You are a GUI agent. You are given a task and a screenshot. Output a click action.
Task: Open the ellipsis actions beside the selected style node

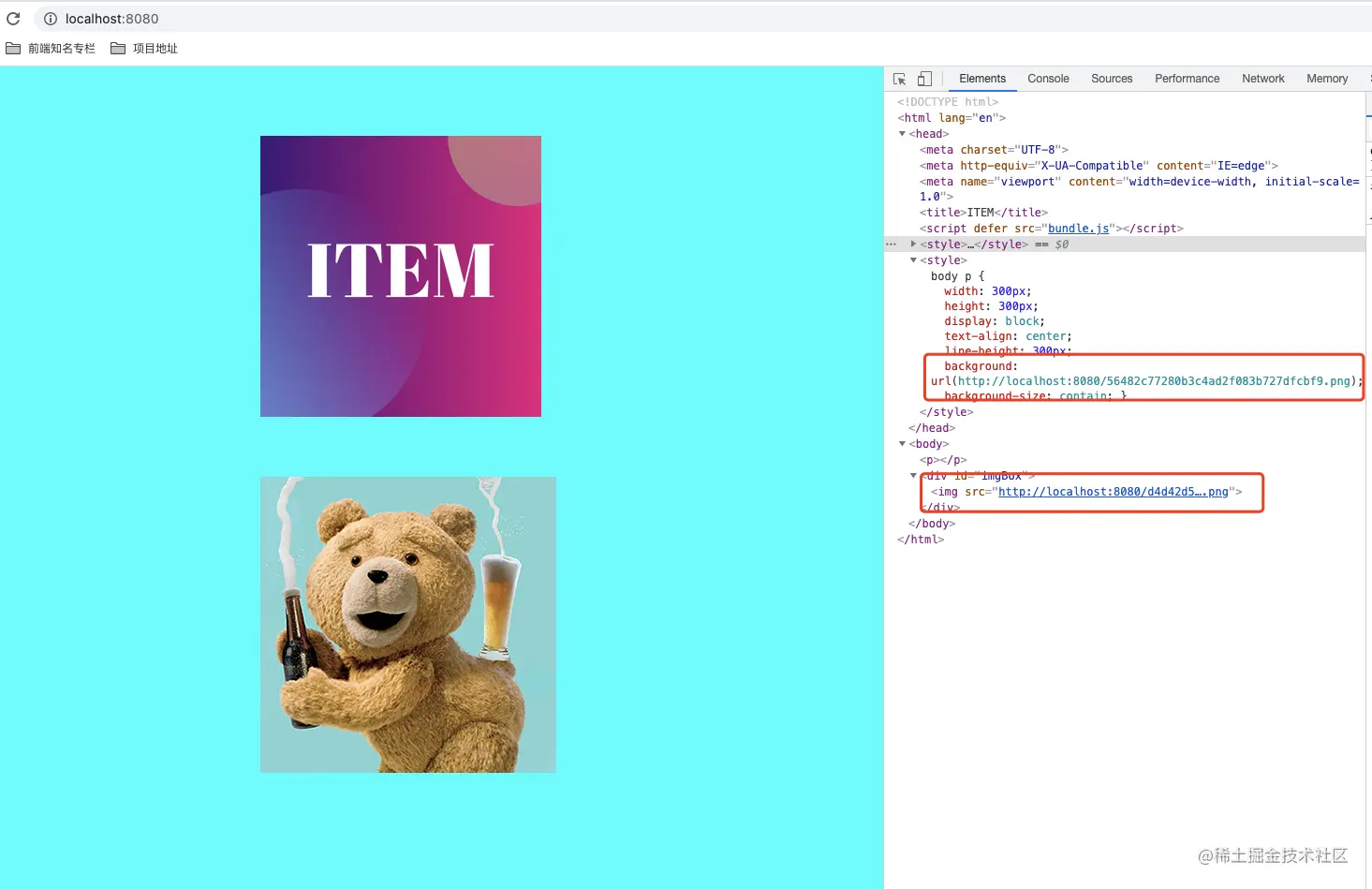tap(891, 244)
